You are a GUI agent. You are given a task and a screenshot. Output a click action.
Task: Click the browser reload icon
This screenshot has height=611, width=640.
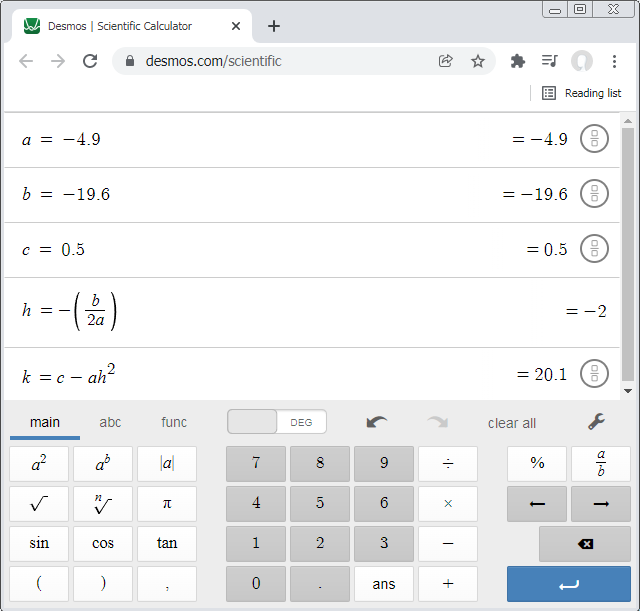click(90, 61)
